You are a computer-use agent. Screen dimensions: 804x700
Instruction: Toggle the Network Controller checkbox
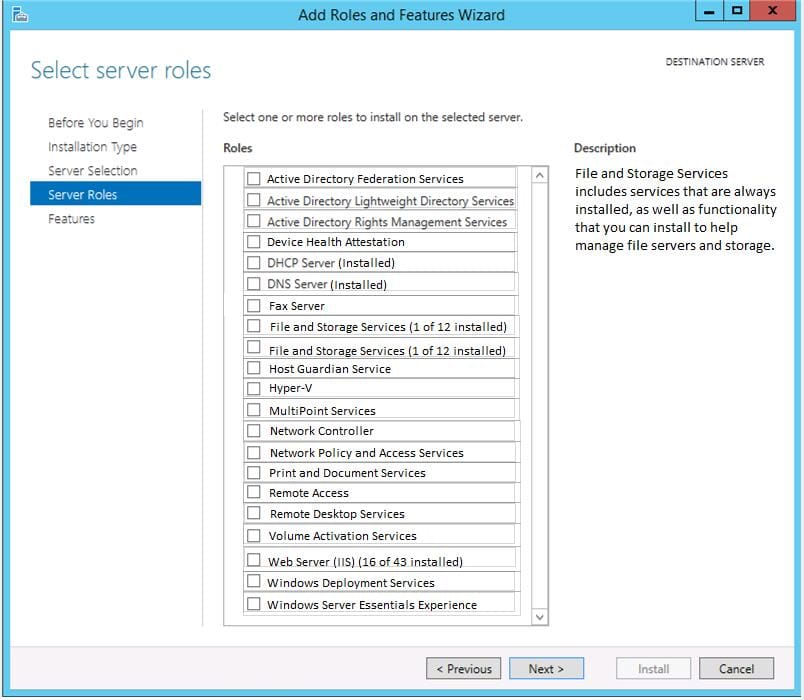(x=253, y=430)
